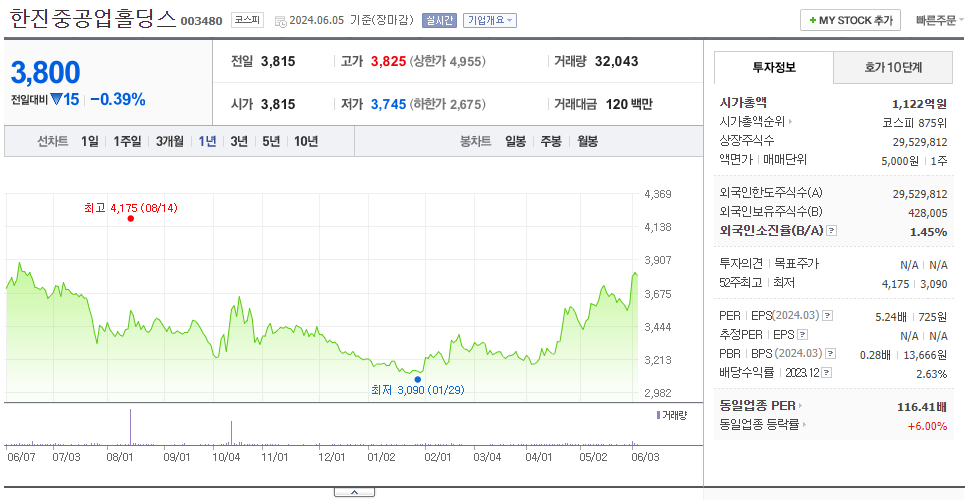Click the 외국인보유주식수 value 428,005
968x500 pixels.
(925, 213)
